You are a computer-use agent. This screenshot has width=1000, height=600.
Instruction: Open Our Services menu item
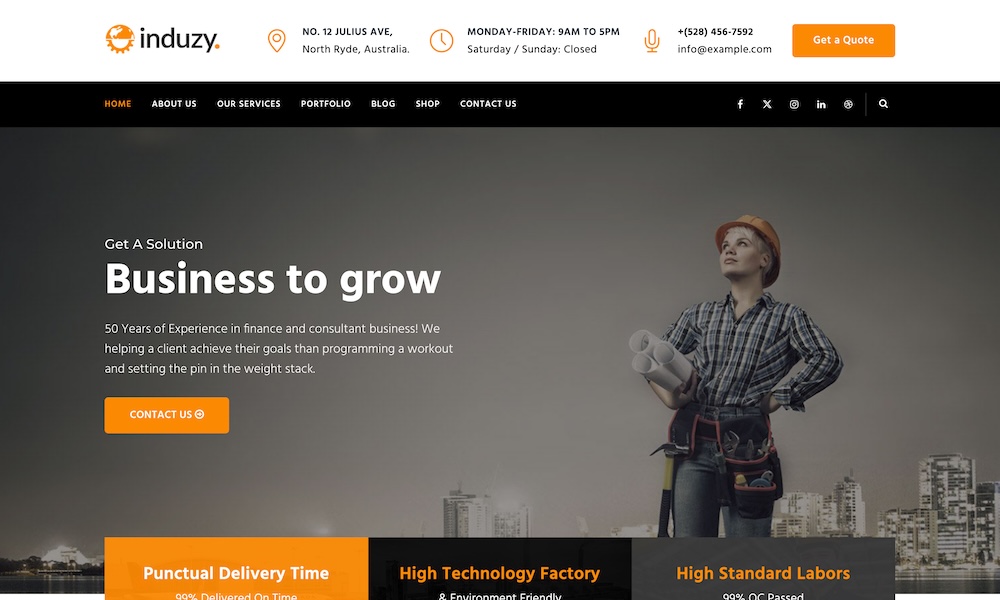249,104
